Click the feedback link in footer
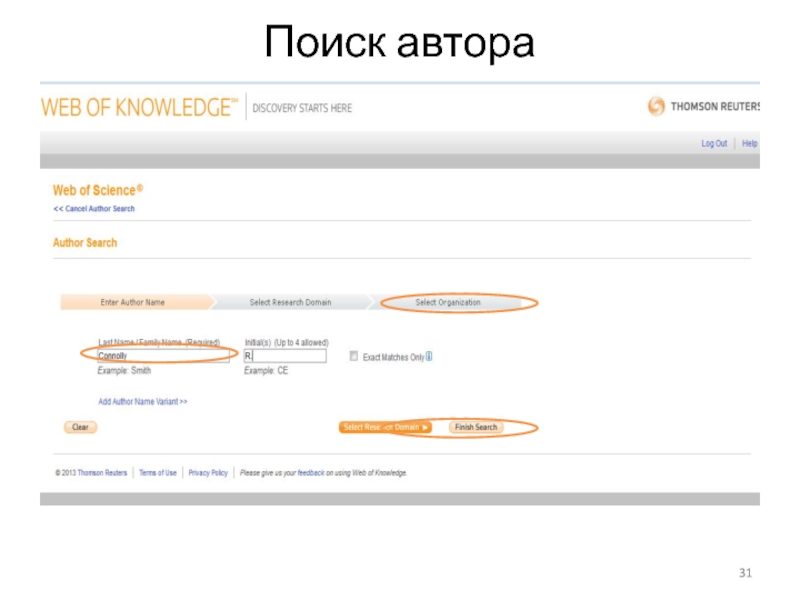800x600 pixels. (x=311, y=472)
